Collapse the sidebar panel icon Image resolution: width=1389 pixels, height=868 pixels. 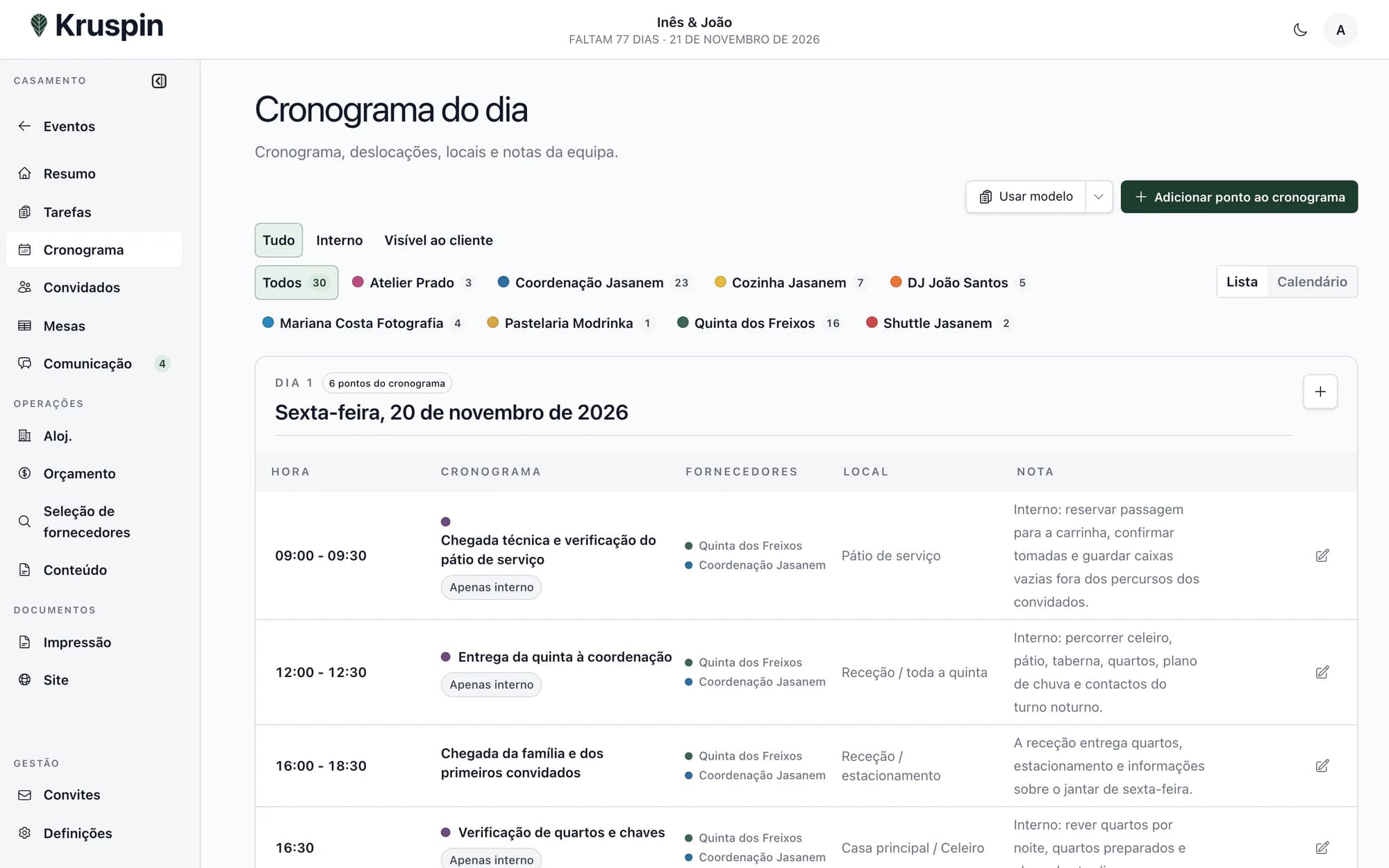pos(159,81)
